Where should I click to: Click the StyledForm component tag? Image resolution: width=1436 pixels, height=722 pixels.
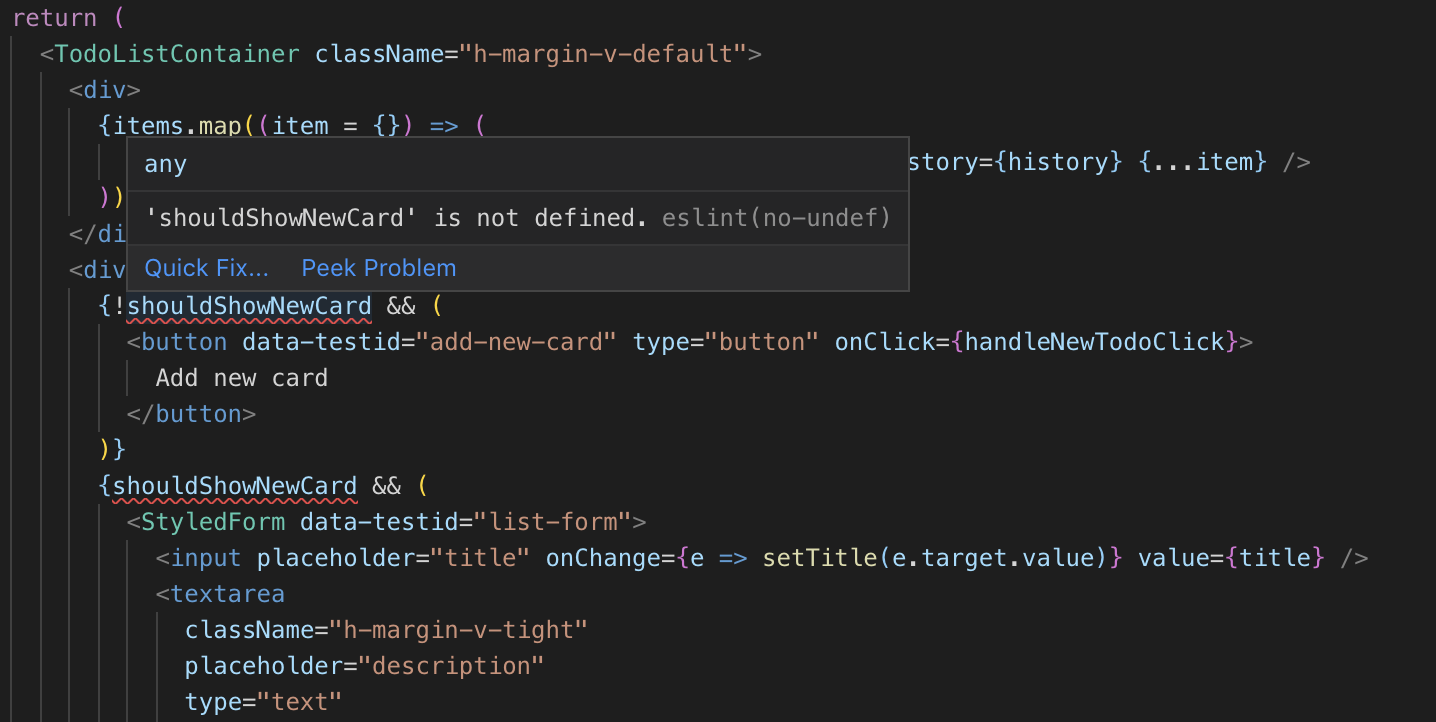pyautogui.click(x=213, y=522)
